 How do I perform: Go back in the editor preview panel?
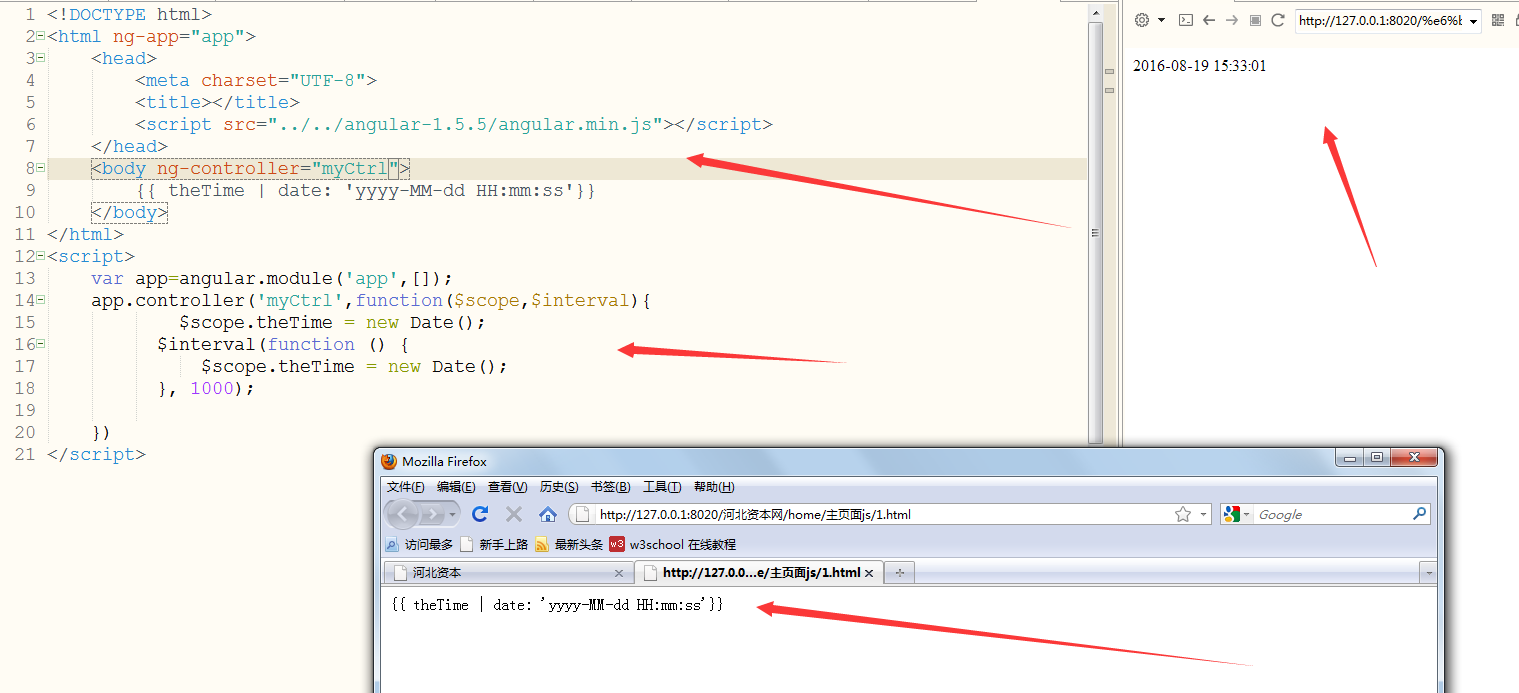(1209, 20)
